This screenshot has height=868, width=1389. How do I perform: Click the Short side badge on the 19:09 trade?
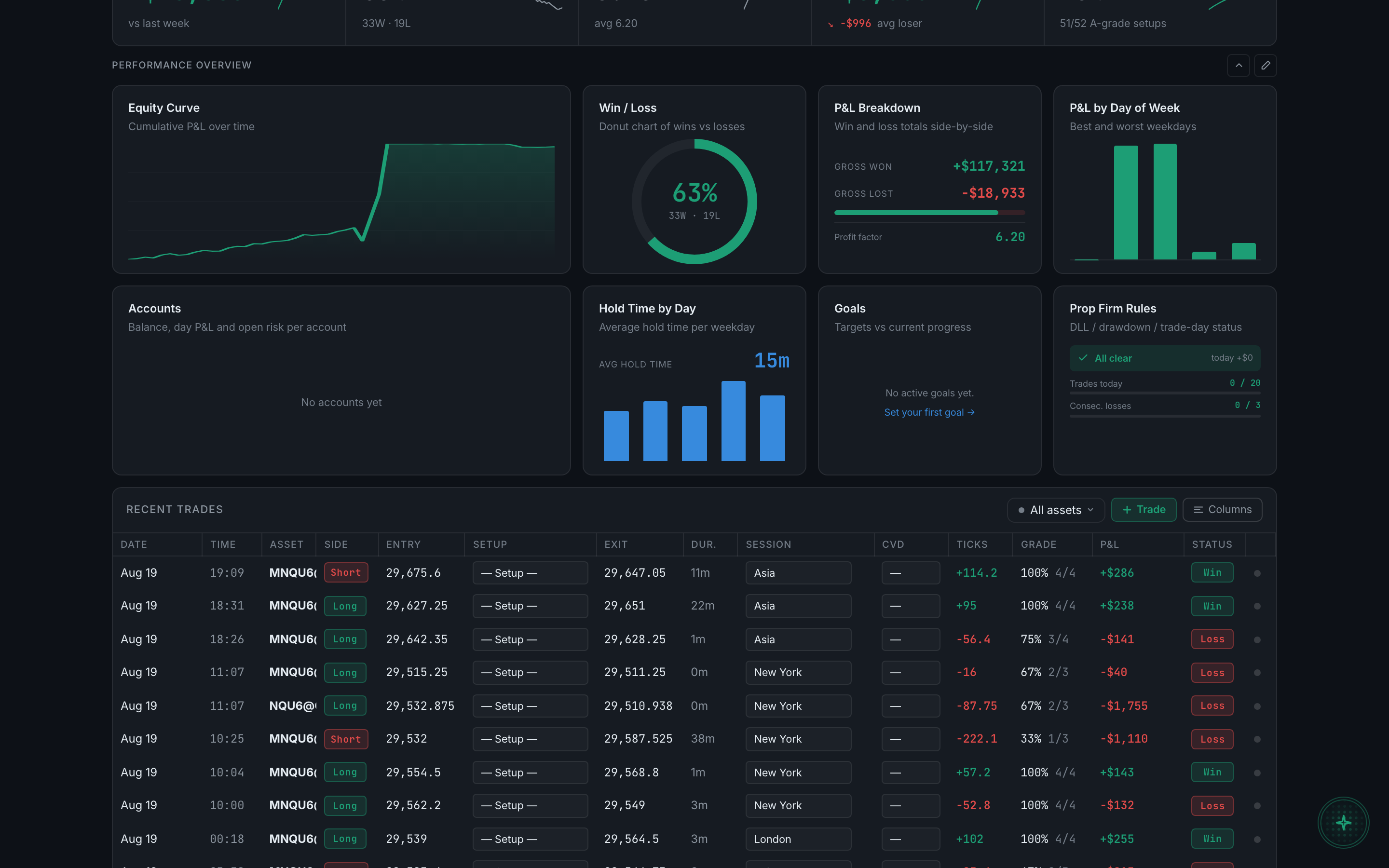(x=345, y=573)
